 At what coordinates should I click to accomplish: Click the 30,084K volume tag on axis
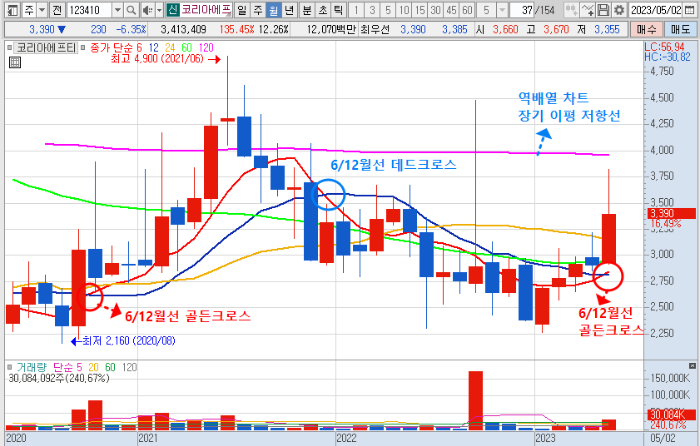671,414
